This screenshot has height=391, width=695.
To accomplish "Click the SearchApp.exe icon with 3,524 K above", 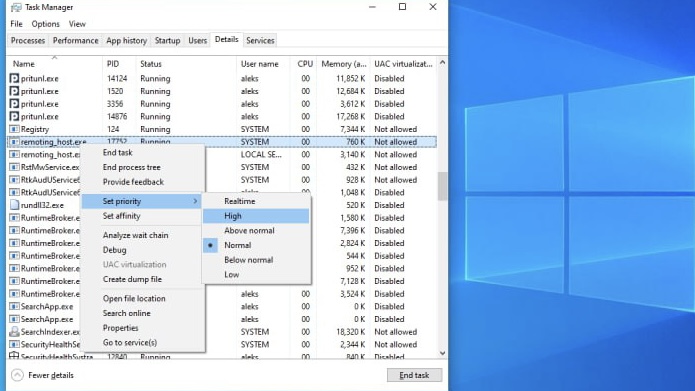I will click(x=14, y=306).
